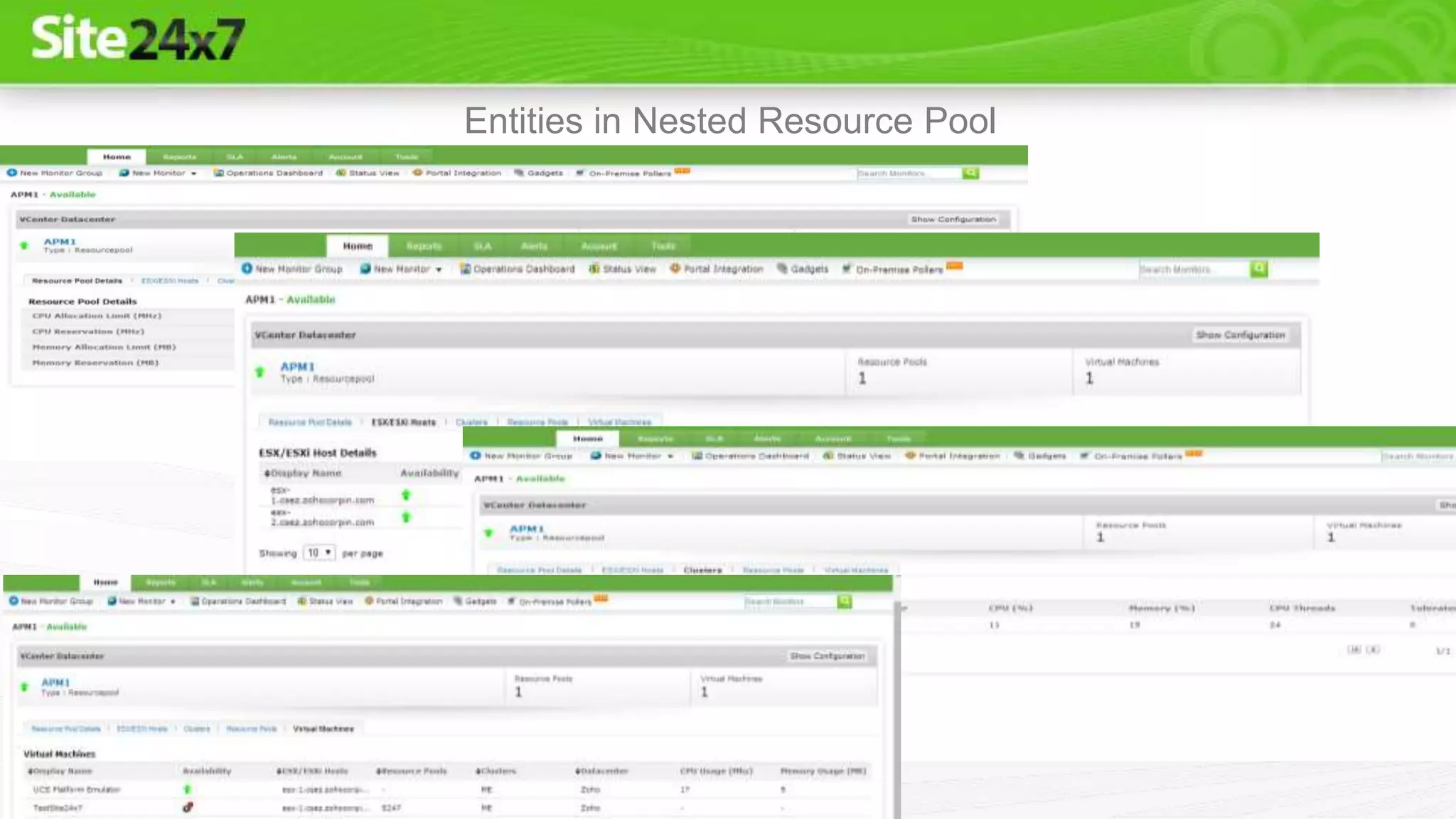The image size is (1456, 819).
Task: Click Show Configuration in Resource Pool Details window
Action: (953, 219)
